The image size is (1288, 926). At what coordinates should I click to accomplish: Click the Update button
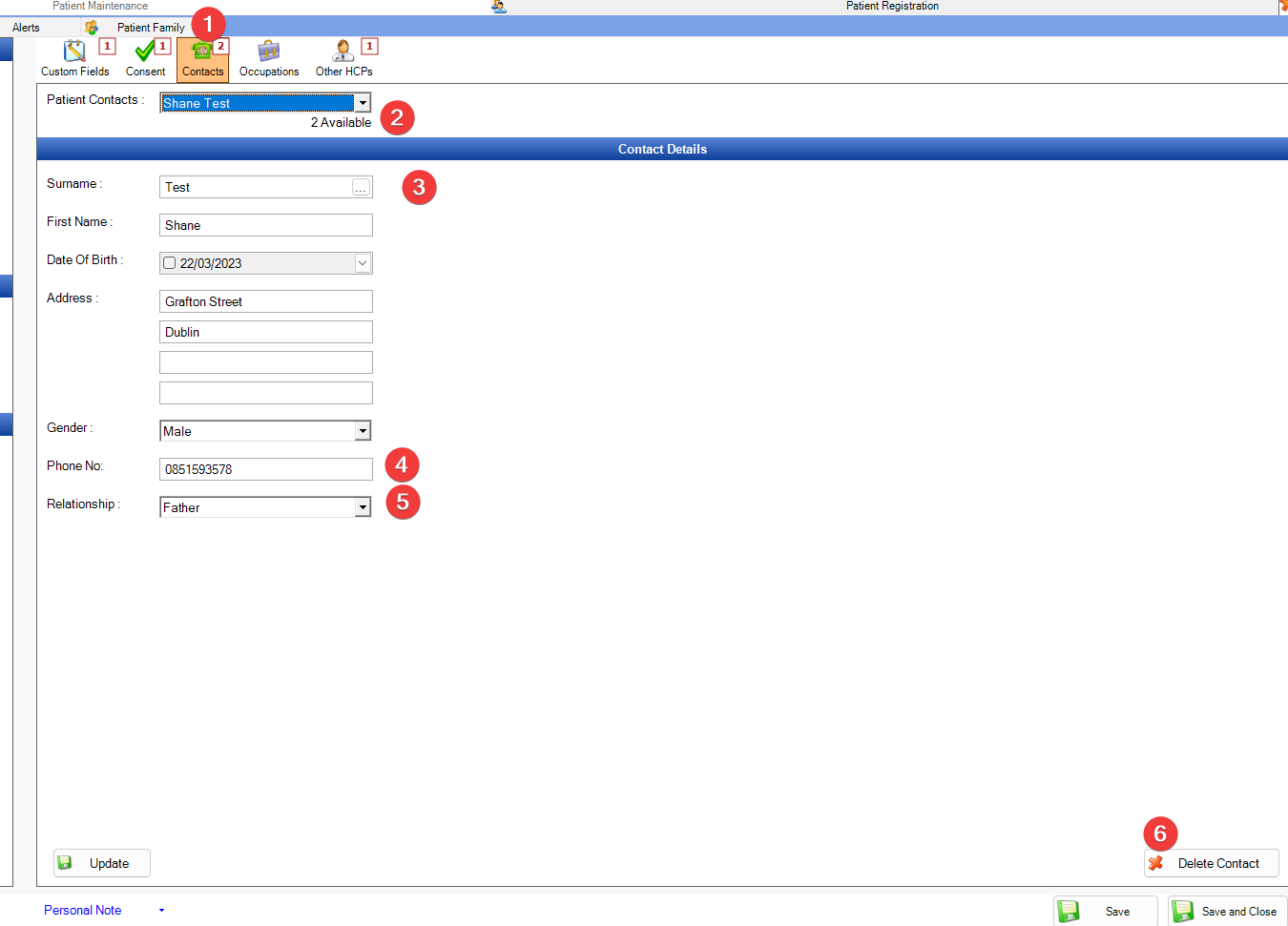[102, 863]
